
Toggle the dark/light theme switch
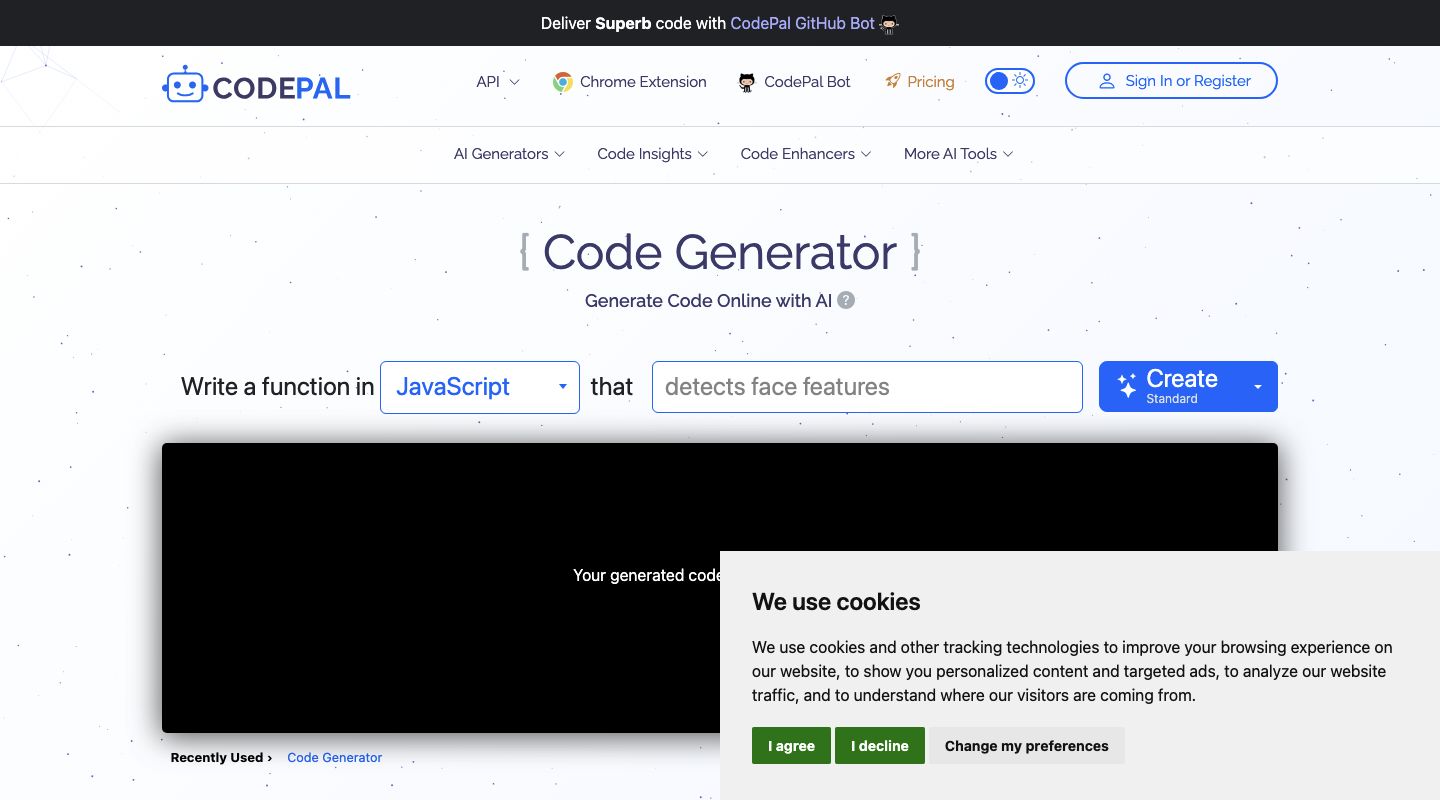click(1010, 81)
